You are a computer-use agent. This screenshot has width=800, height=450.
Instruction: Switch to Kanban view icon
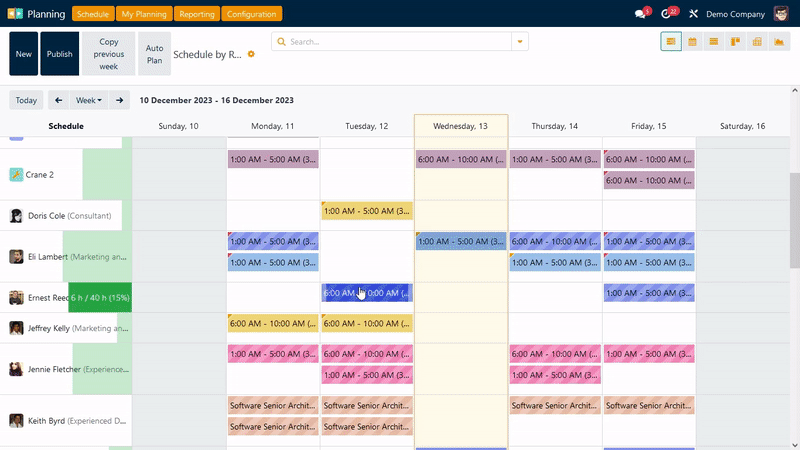735,41
